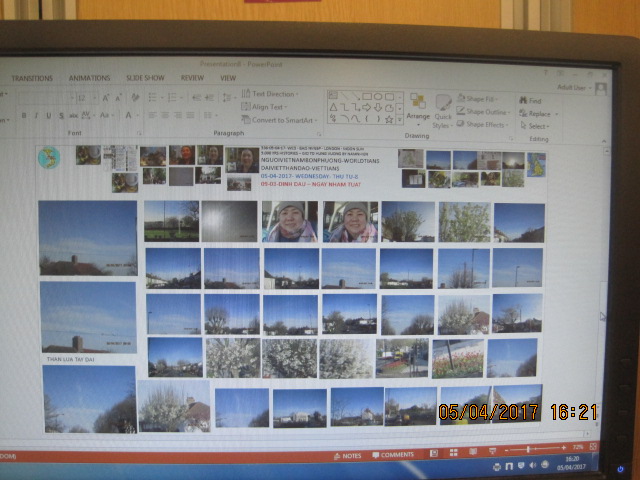Align text left in paragraph

152,116
